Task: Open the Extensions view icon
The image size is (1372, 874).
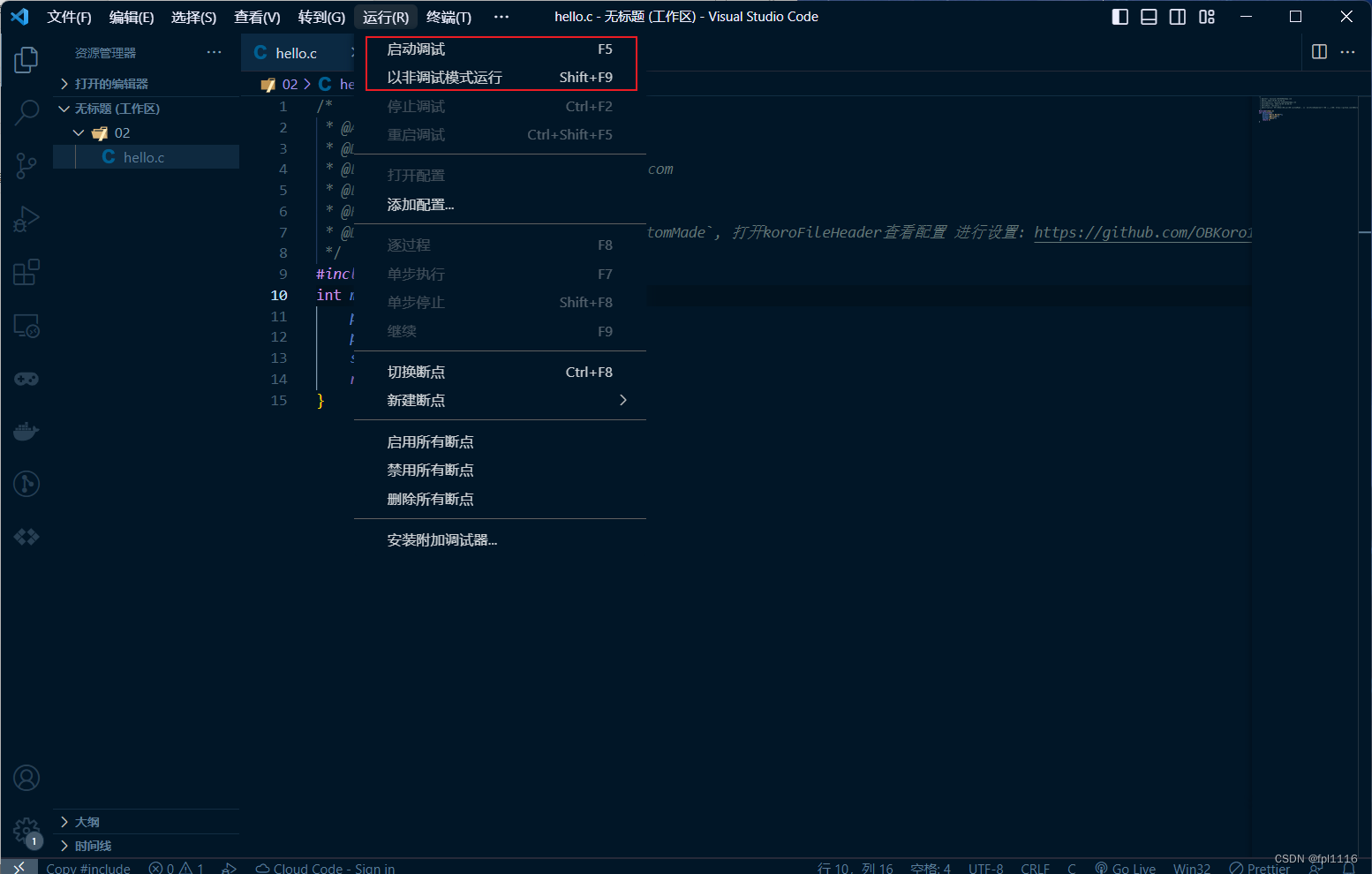Action: click(26, 272)
